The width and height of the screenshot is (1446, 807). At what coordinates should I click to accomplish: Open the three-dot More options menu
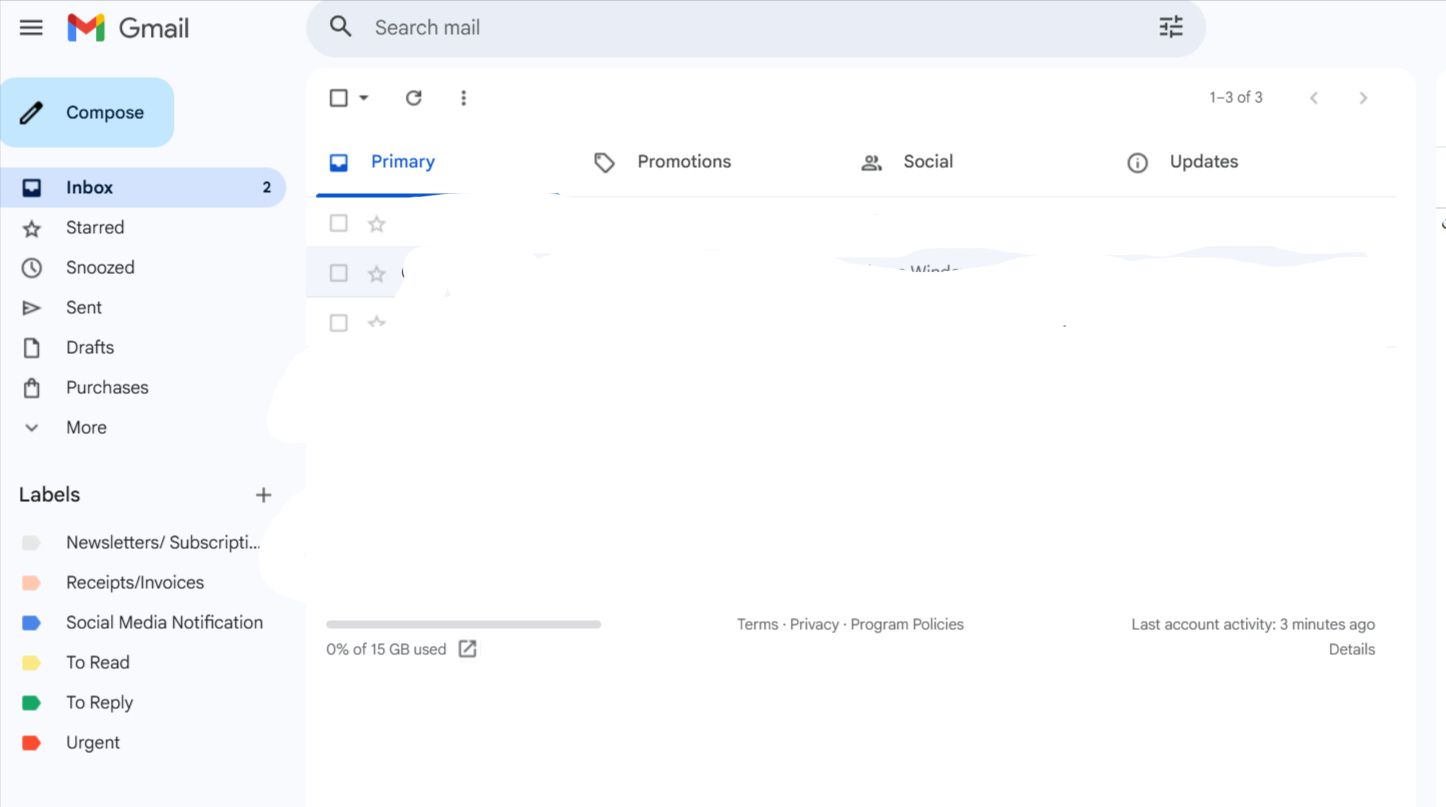coord(463,98)
